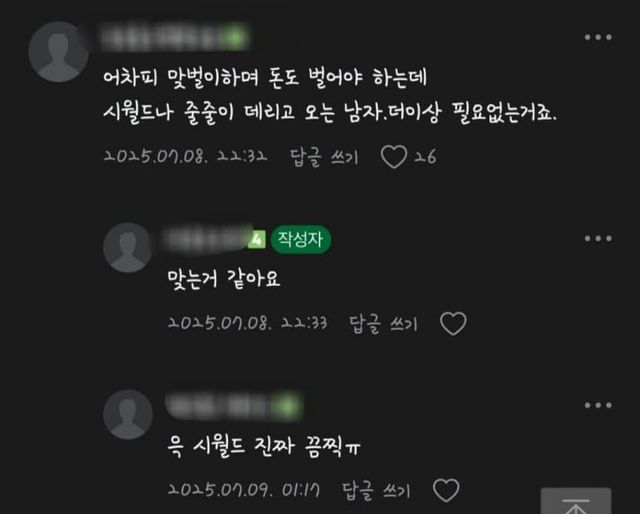The height and width of the screenshot is (514, 640).
Task: Jump to top with the arrow button
Action: [576, 501]
